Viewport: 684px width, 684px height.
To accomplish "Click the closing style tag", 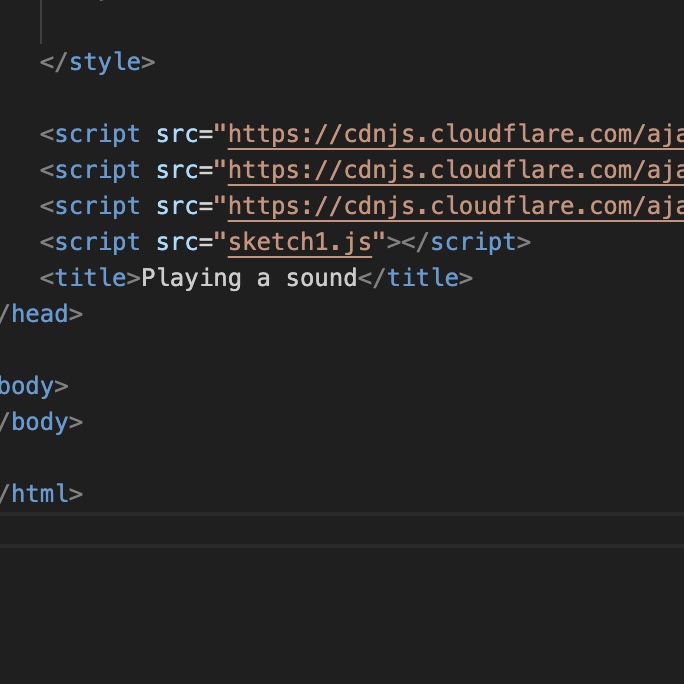I will (x=97, y=62).
